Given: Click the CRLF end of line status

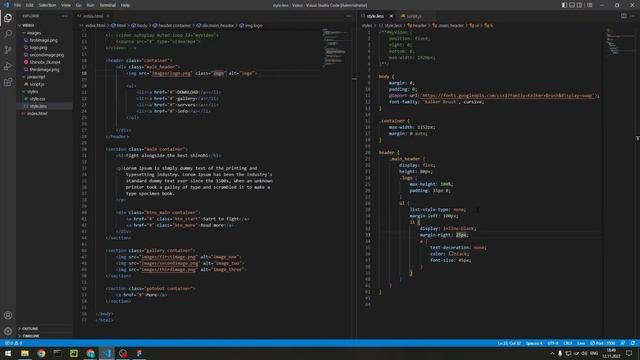Looking at the screenshot, I should 568,343.
